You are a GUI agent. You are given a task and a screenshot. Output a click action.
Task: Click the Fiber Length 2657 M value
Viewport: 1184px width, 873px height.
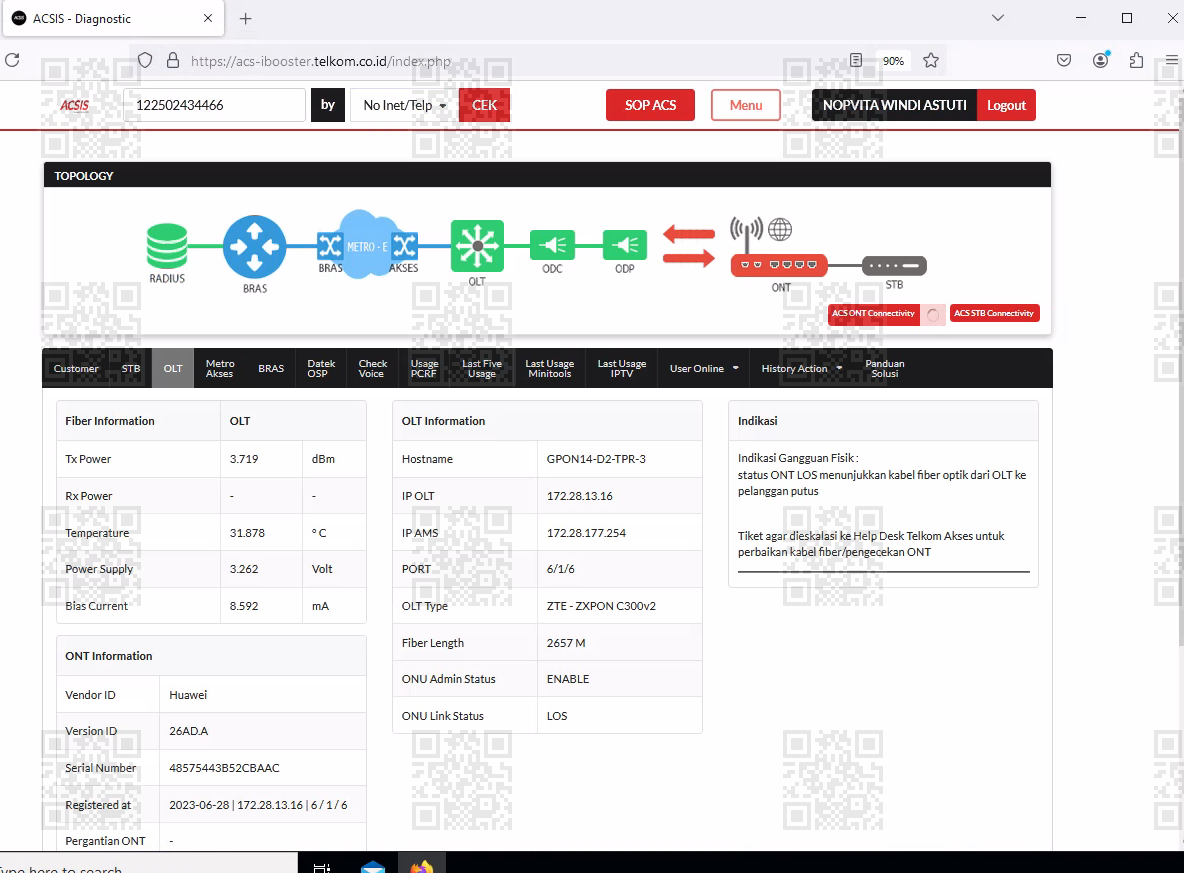click(x=566, y=643)
